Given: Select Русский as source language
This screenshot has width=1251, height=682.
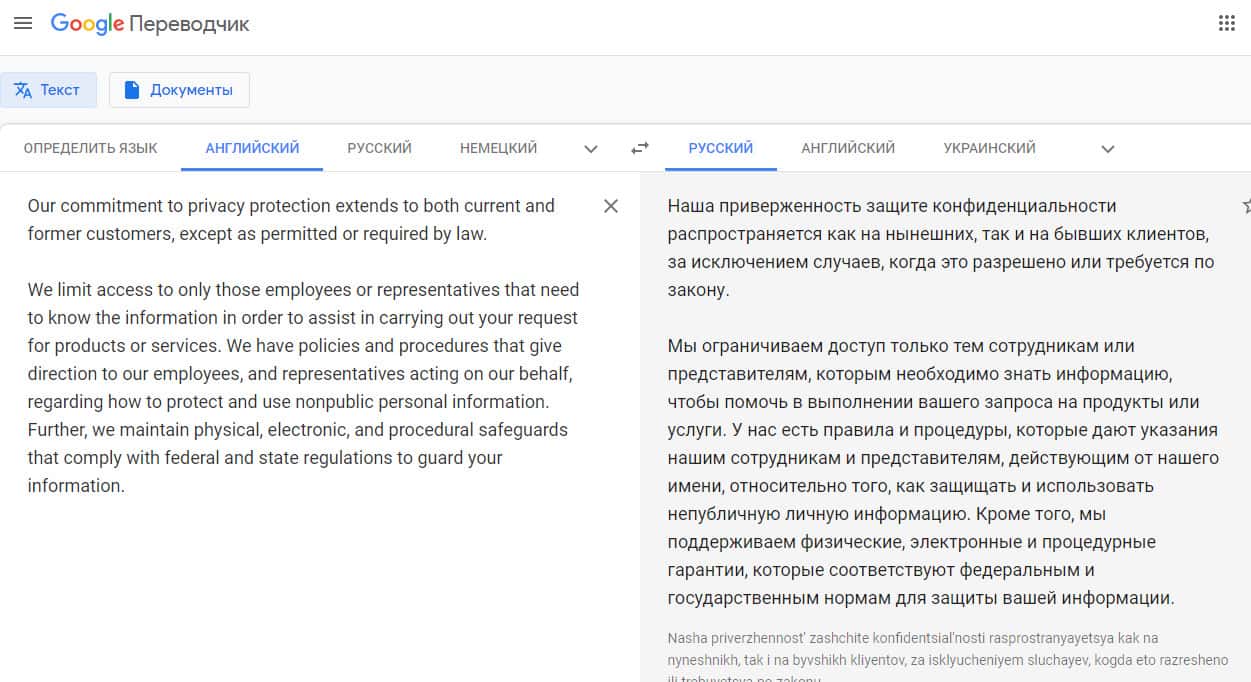Looking at the screenshot, I should pos(379,148).
